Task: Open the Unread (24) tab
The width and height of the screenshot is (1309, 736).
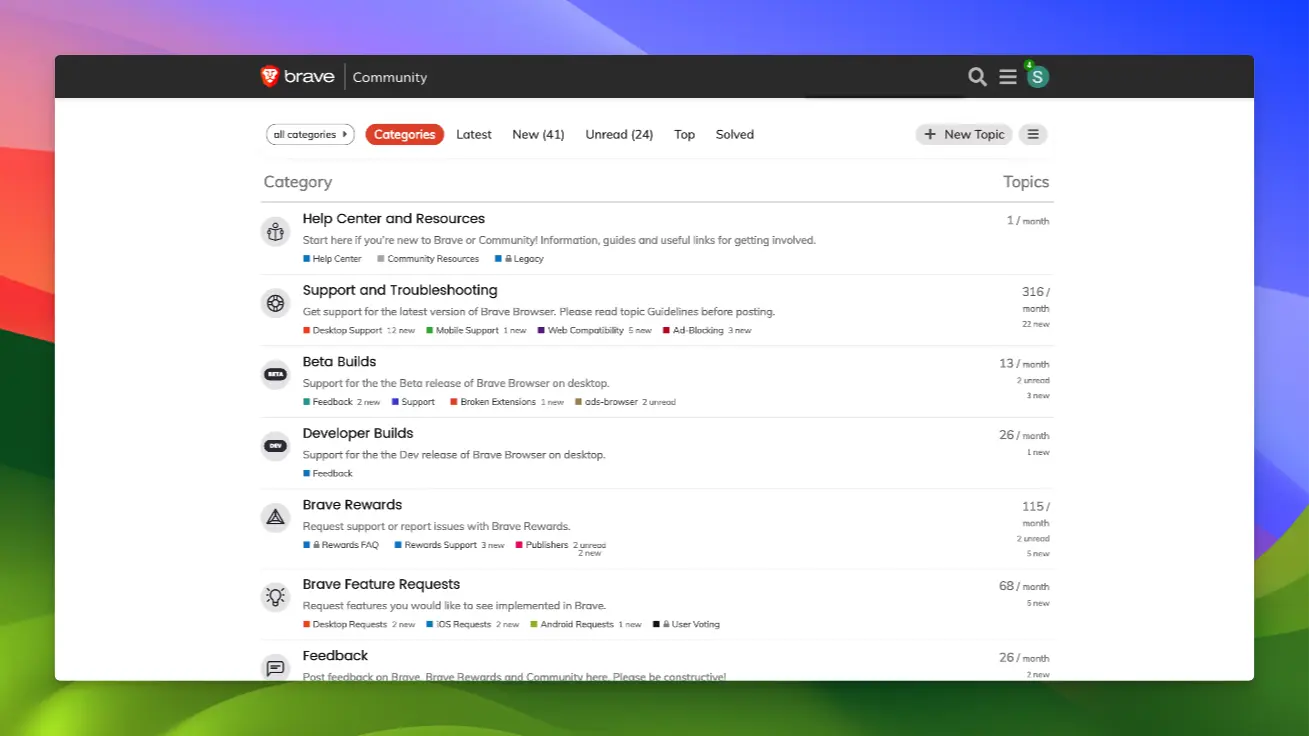Action: pos(619,134)
